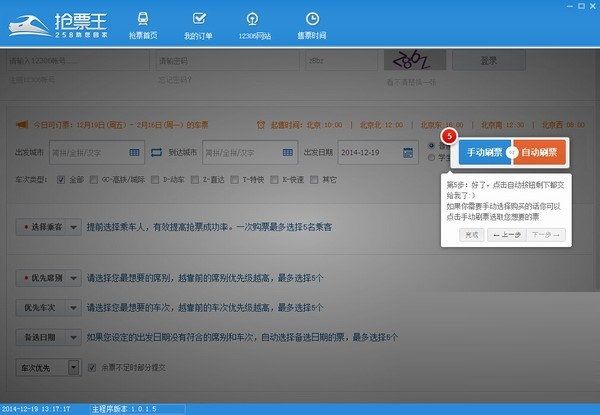
Task: Go to previous step 上一步
Action: (x=507, y=235)
